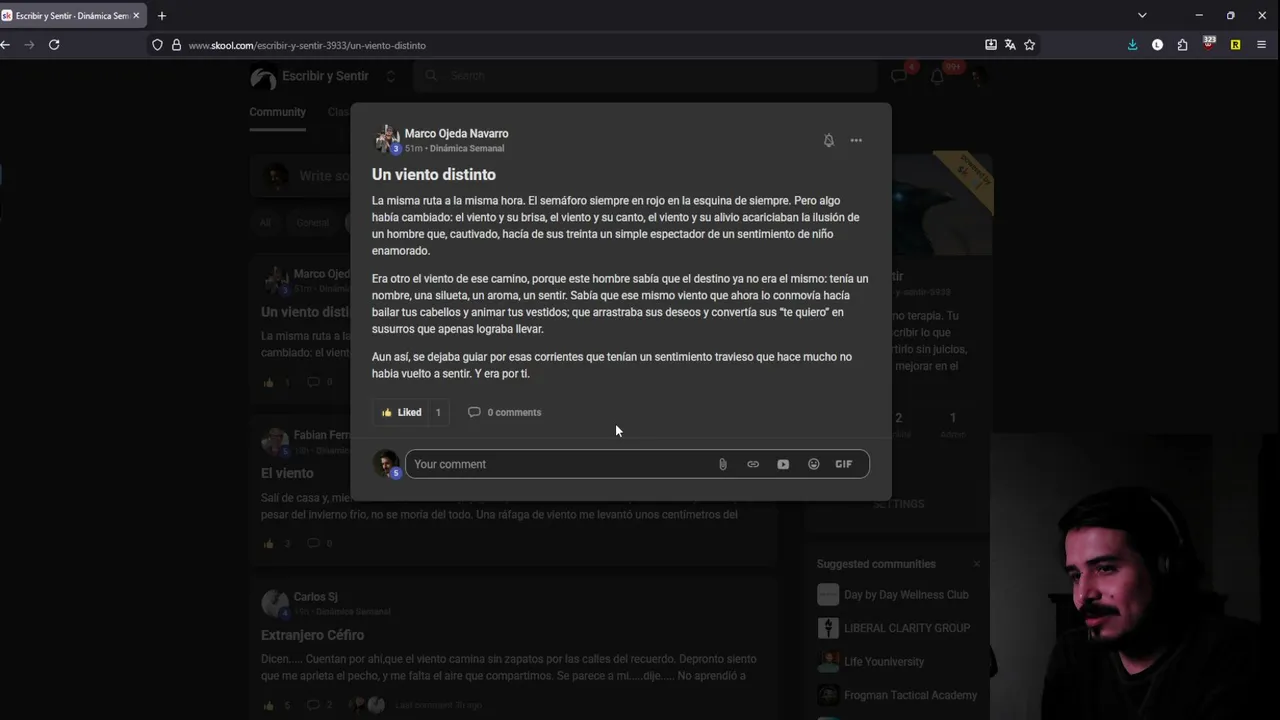The width and height of the screenshot is (1280, 720).
Task: Open a new browser tab
Action: tap(162, 16)
